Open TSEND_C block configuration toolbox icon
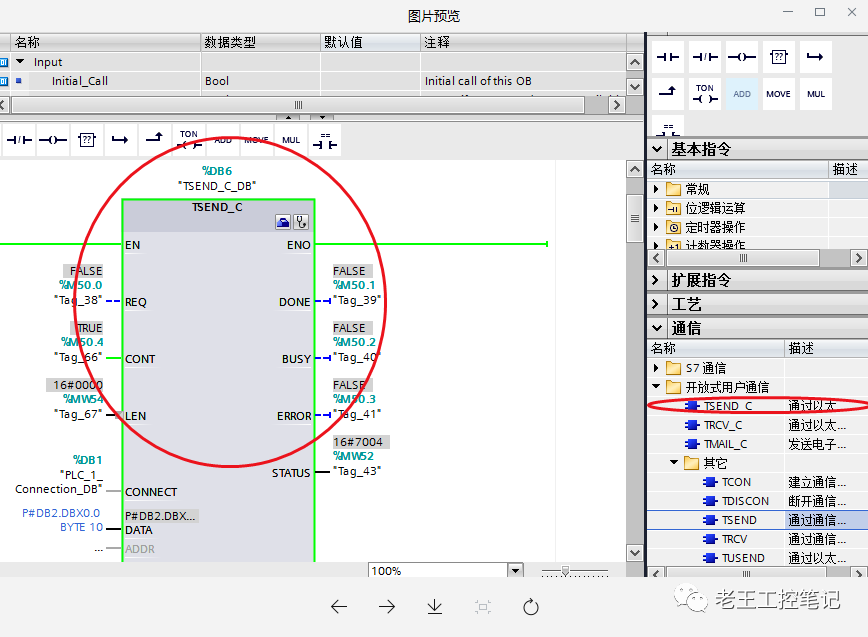 (x=283, y=222)
